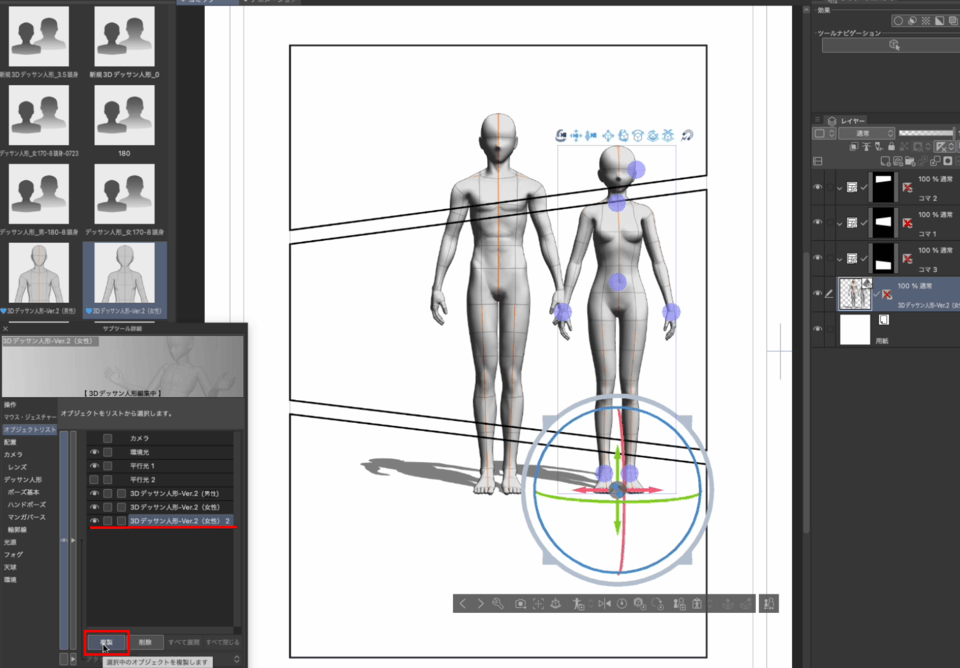Click the new layer folder icon in Layer panel

coord(910,162)
